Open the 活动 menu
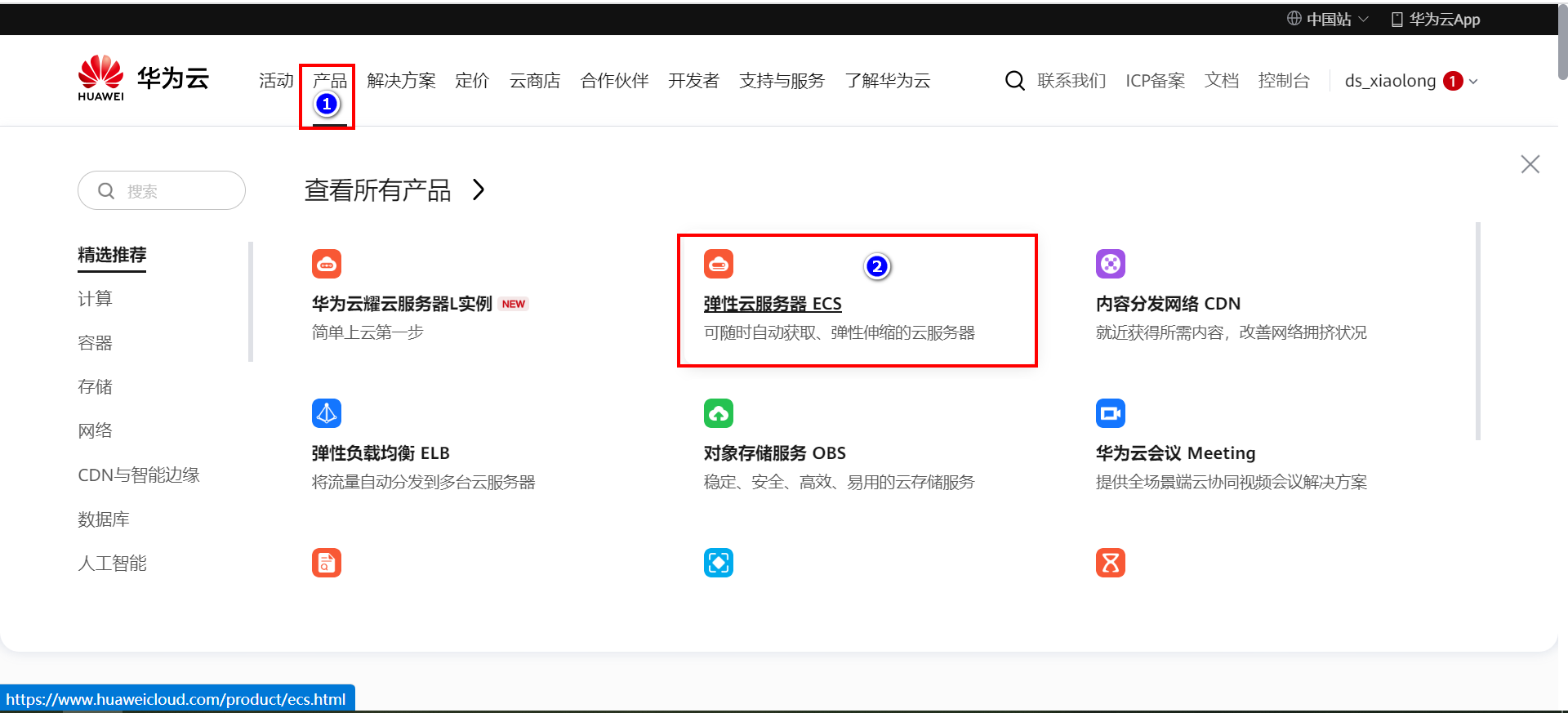The image size is (1568, 713). tap(276, 81)
